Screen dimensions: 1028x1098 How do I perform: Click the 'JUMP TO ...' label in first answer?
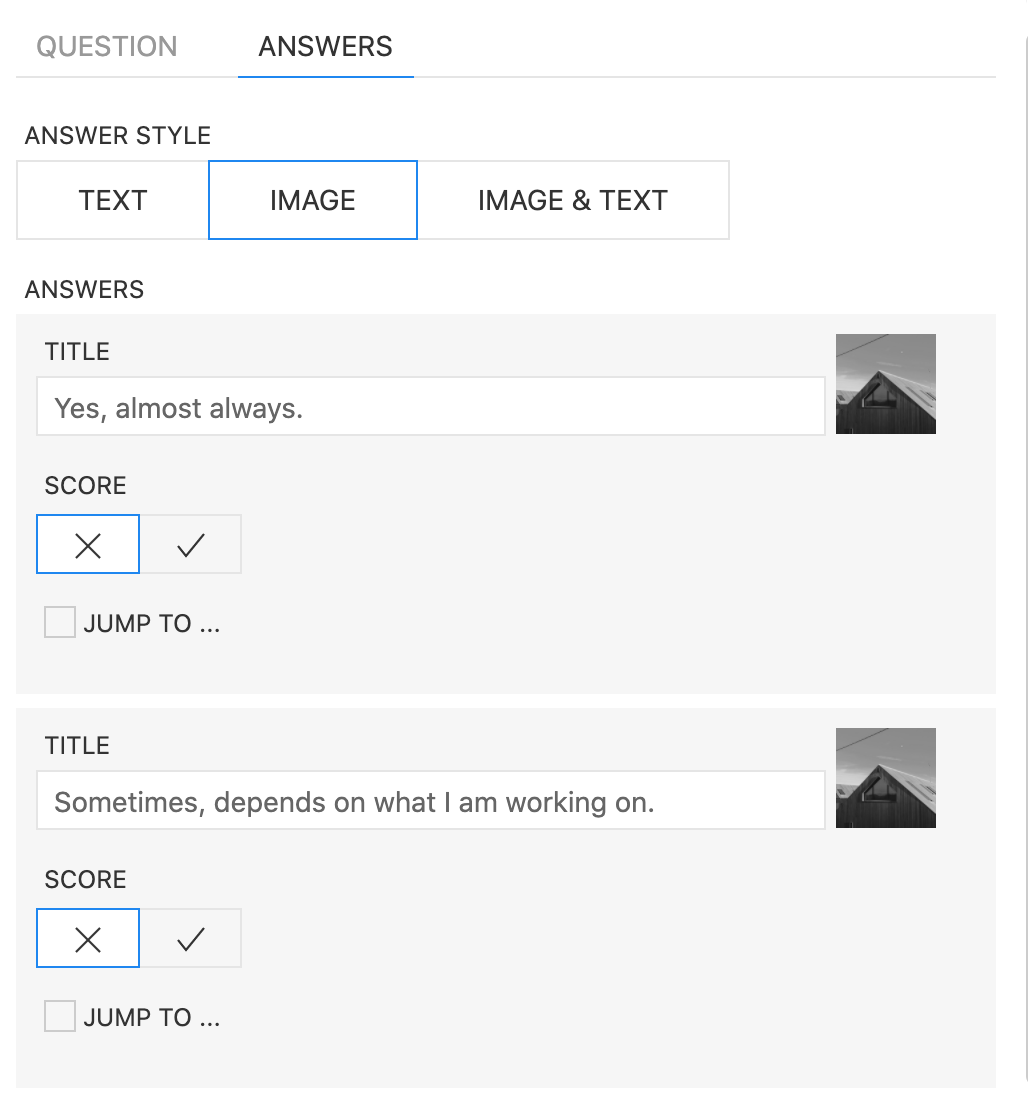(x=152, y=624)
